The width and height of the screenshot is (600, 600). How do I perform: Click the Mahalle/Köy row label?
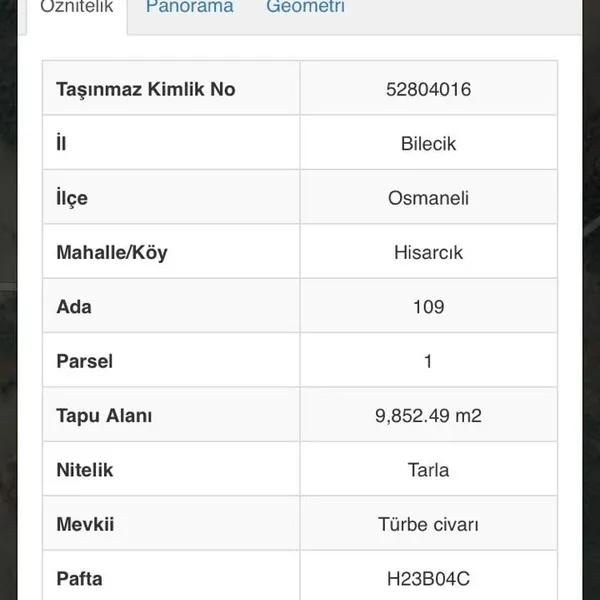point(112,253)
